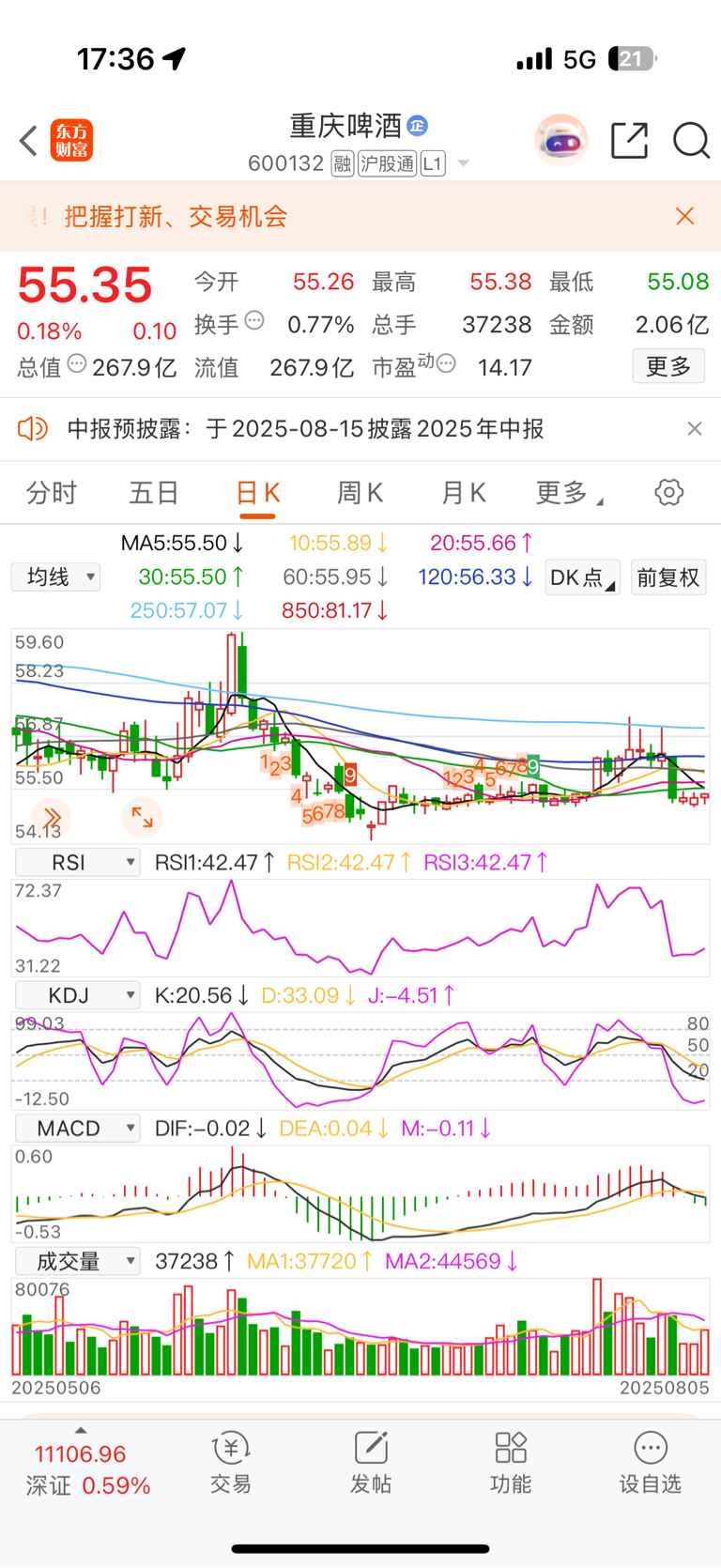Tap the back arrow icon
This screenshot has width=721, height=1568.
(28, 141)
